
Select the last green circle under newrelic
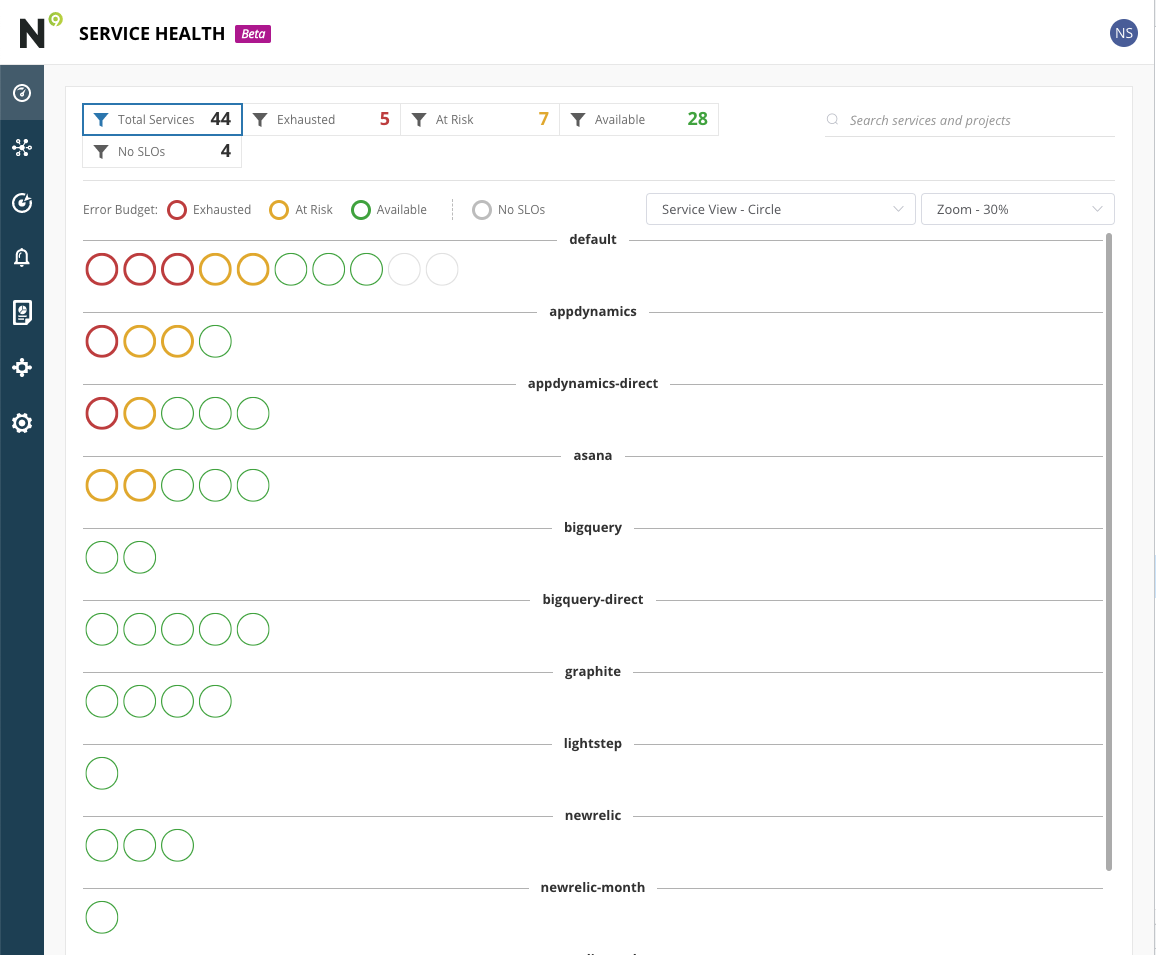(178, 846)
